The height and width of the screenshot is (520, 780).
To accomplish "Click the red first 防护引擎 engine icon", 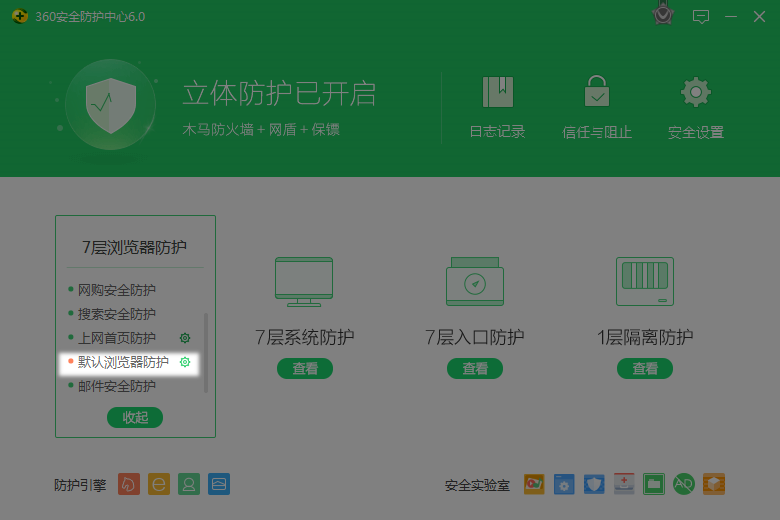I will tap(129, 484).
